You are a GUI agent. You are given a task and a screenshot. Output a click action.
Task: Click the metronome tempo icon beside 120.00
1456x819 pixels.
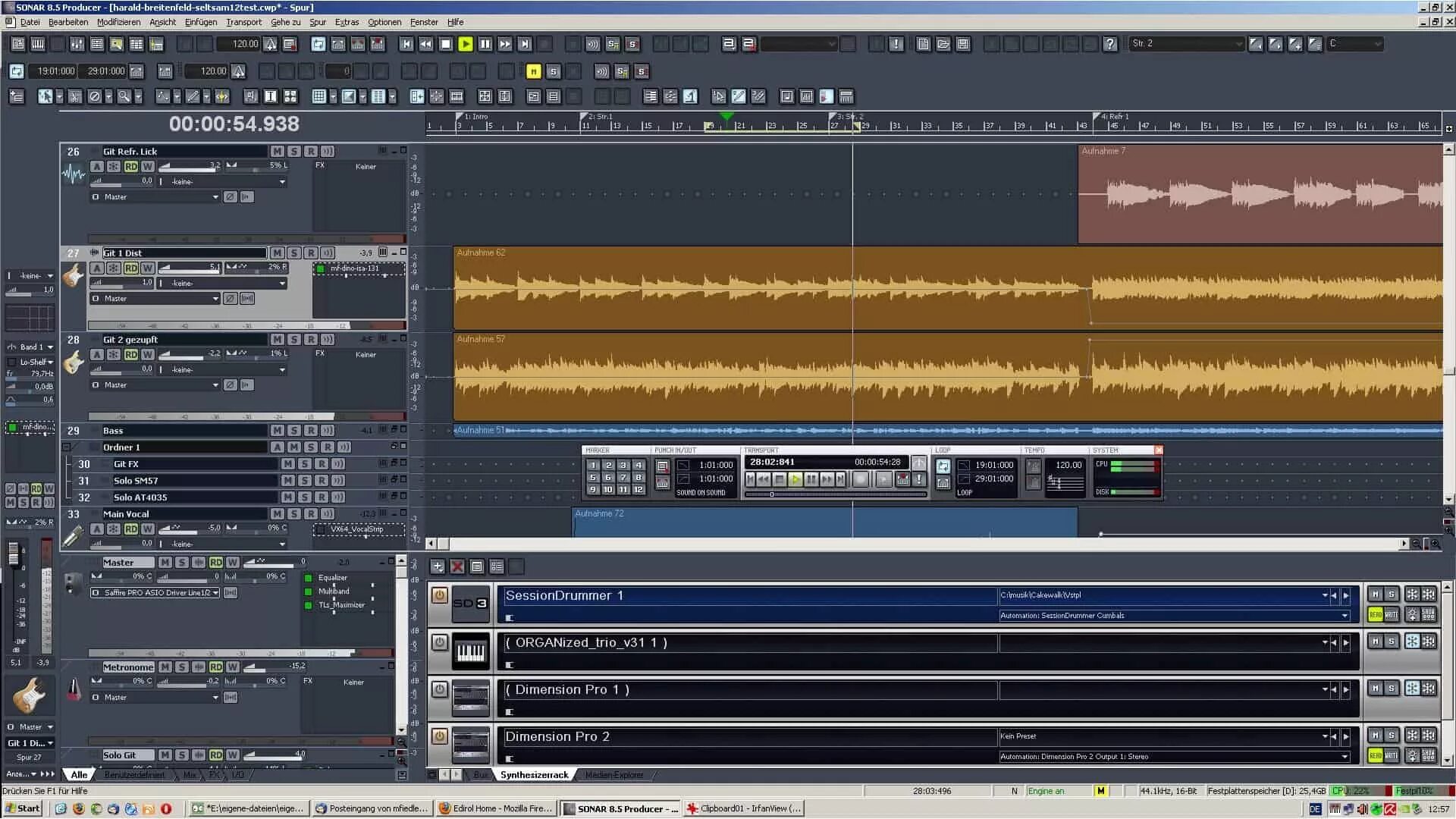tap(270, 44)
